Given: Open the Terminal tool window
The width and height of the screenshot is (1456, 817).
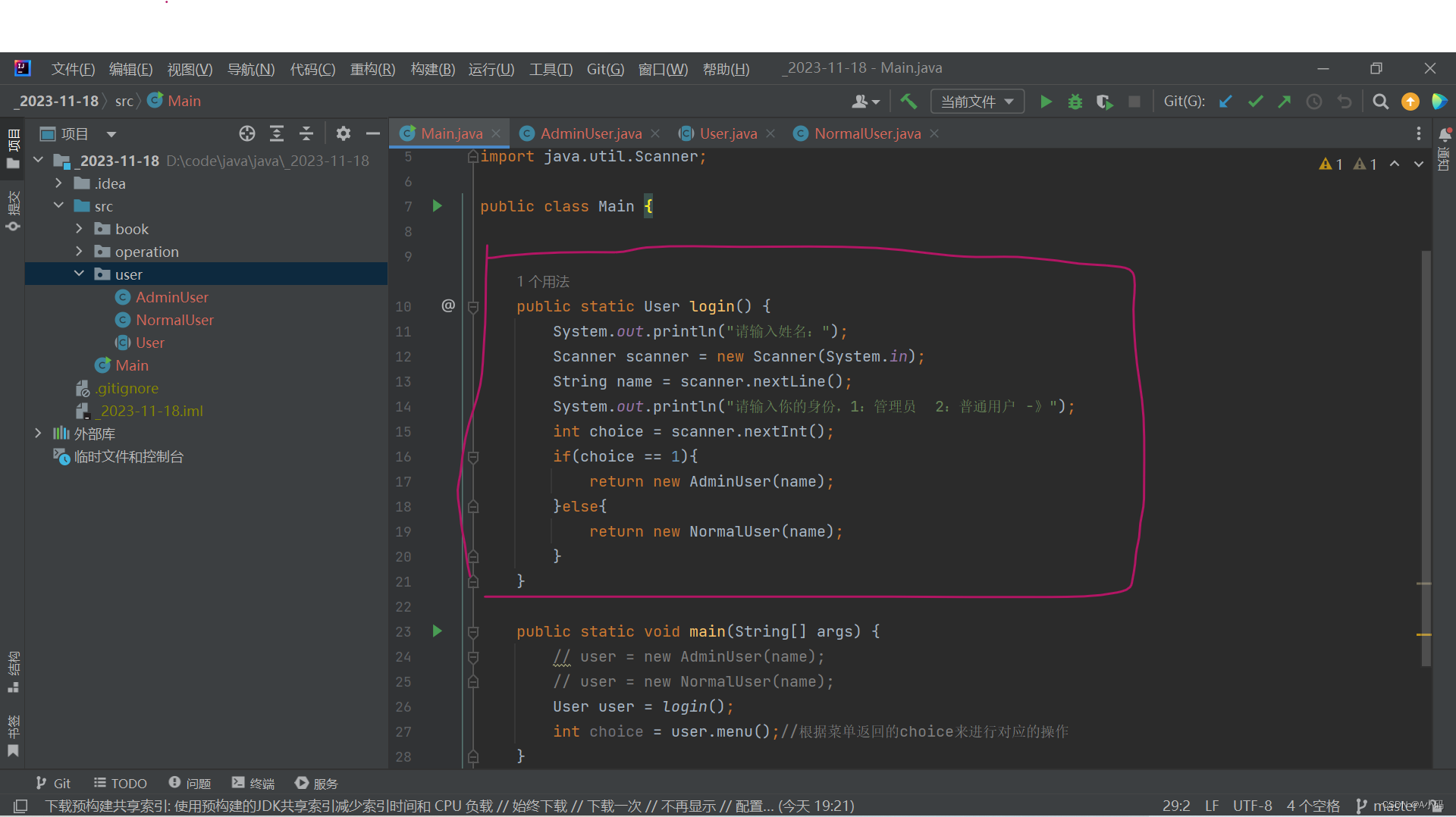Looking at the screenshot, I should pos(253,783).
